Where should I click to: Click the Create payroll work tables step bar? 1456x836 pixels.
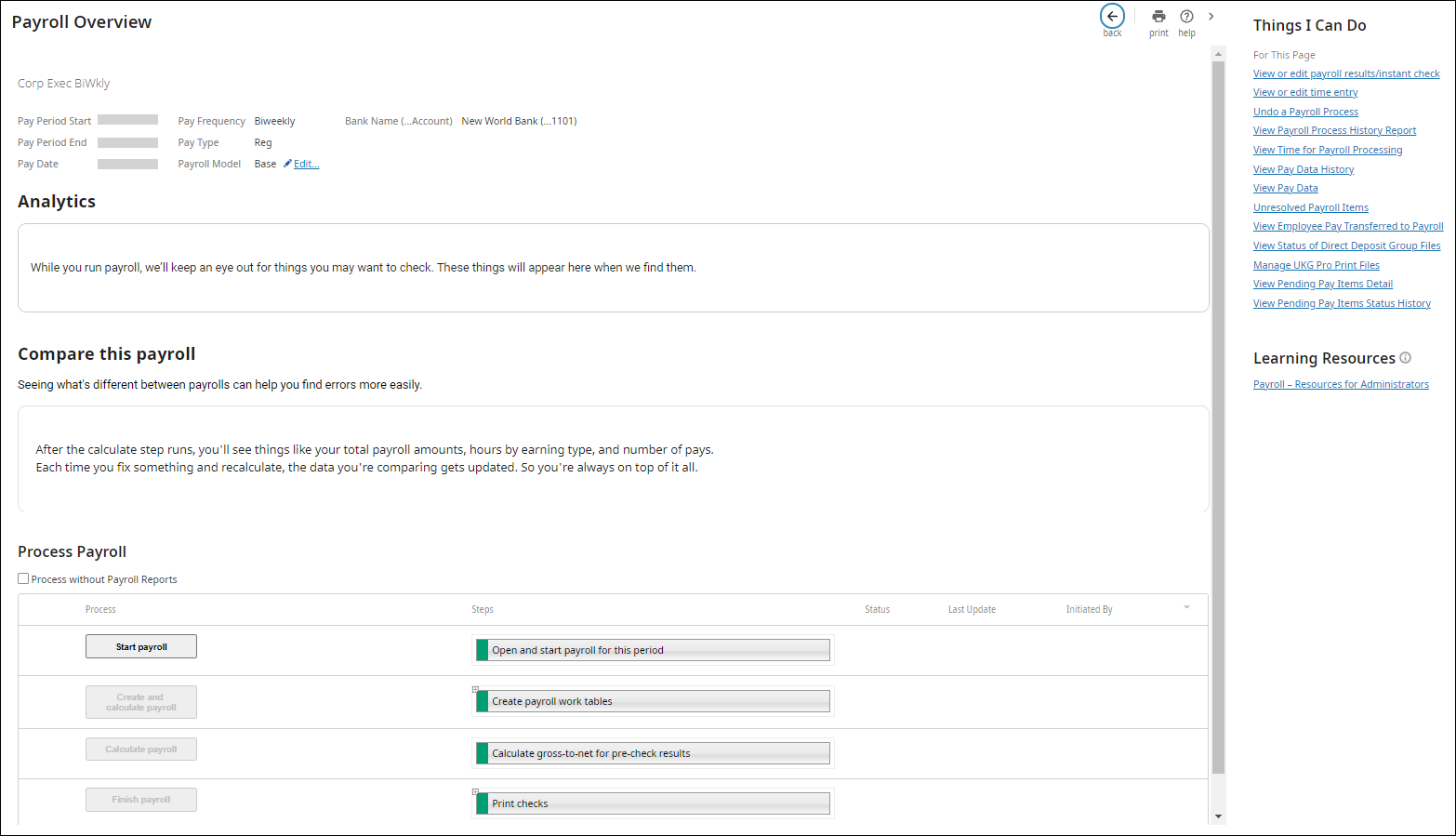pos(653,701)
